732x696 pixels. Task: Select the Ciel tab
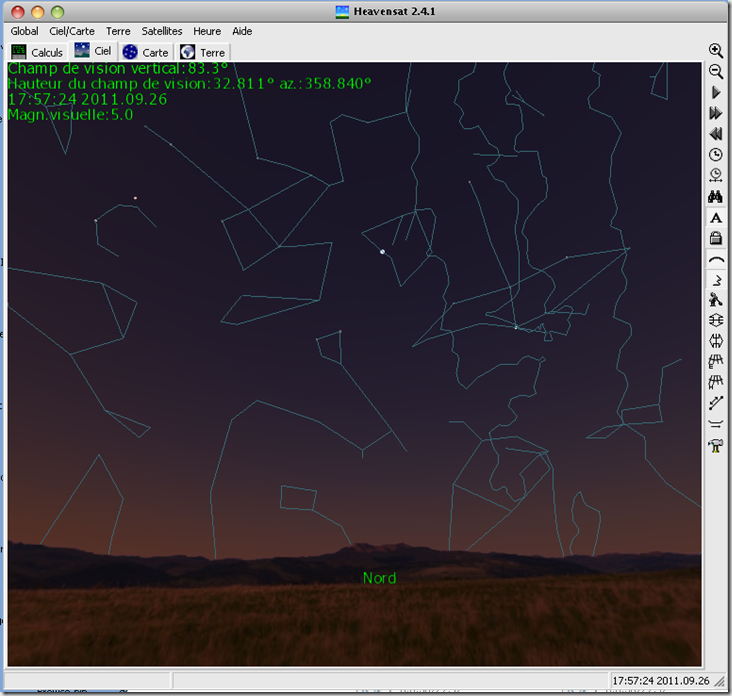93,51
